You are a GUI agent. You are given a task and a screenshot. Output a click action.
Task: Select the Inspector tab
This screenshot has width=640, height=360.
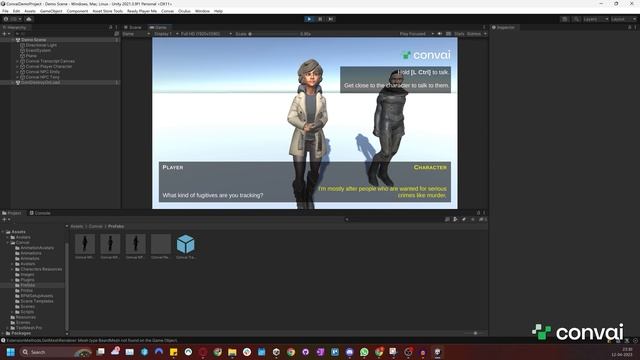tap(503, 27)
